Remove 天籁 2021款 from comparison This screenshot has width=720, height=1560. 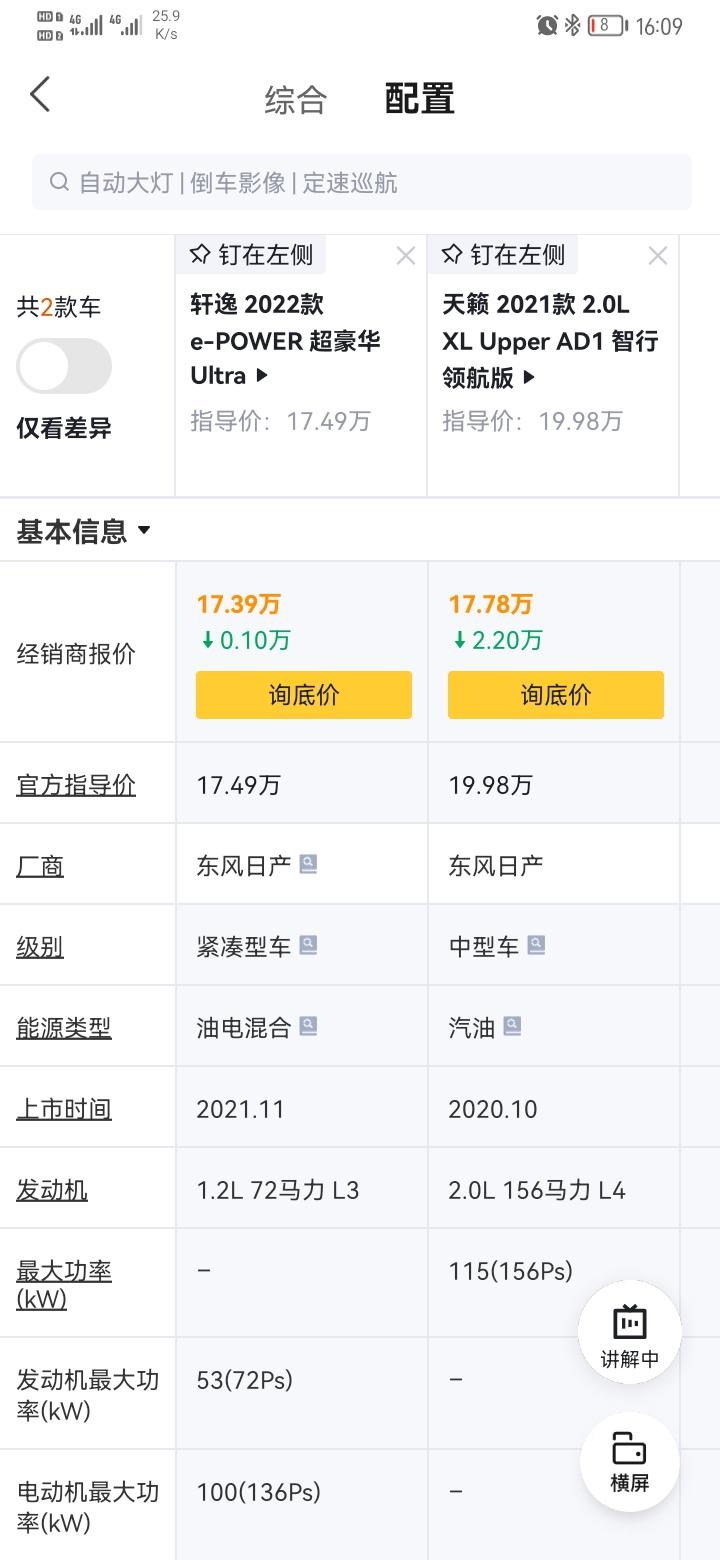click(657, 256)
